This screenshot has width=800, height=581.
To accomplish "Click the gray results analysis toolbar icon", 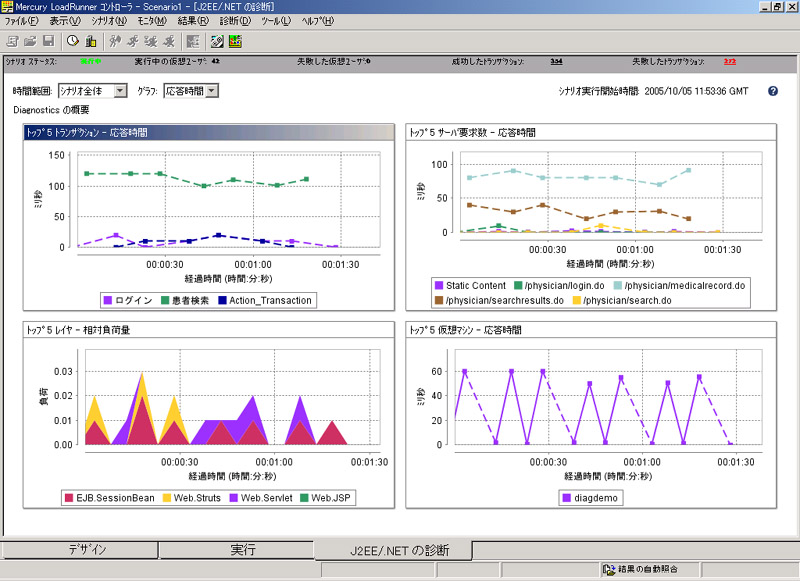I will click(x=193, y=41).
